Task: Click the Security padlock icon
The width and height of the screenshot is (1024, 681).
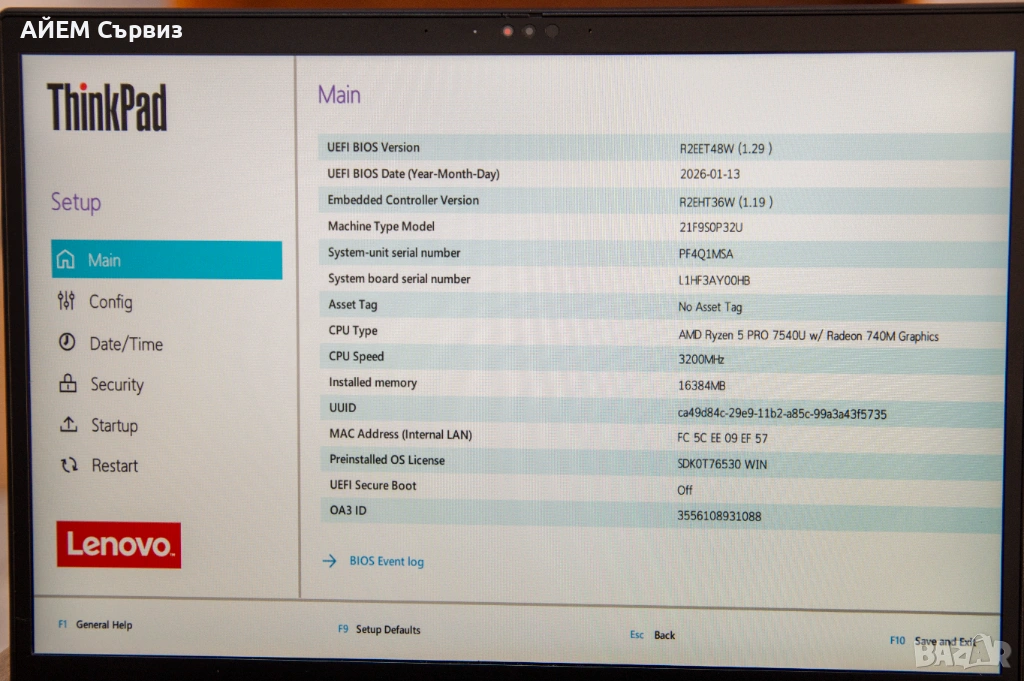Action: pyautogui.click(x=67, y=384)
